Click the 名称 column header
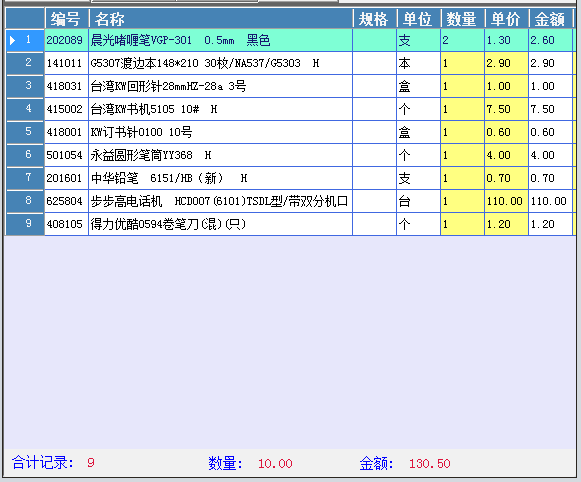Image resolution: width=581 pixels, height=482 pixels. 221,19
